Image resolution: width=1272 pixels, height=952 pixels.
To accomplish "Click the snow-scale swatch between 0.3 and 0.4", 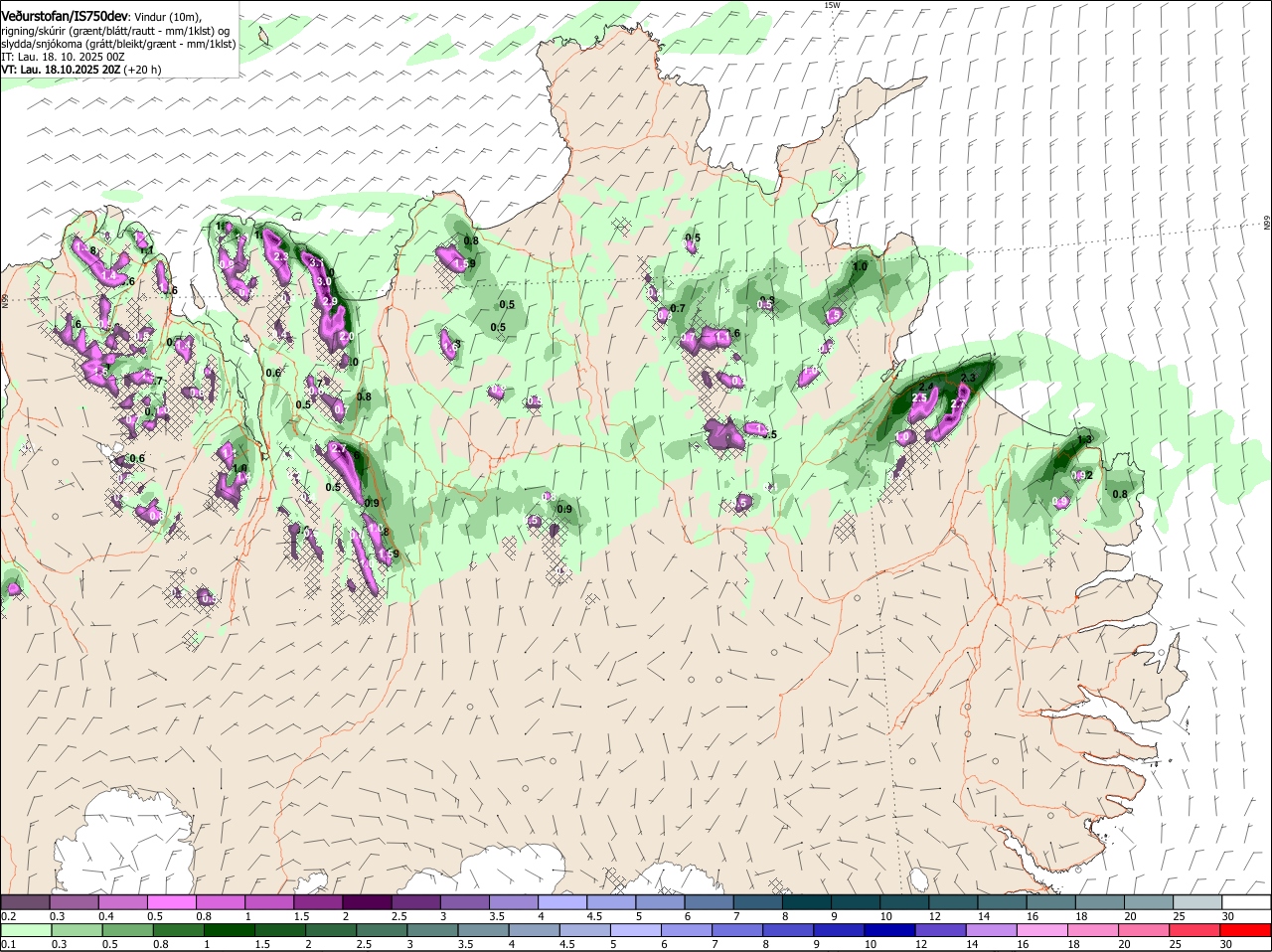I will click(75, 901).
